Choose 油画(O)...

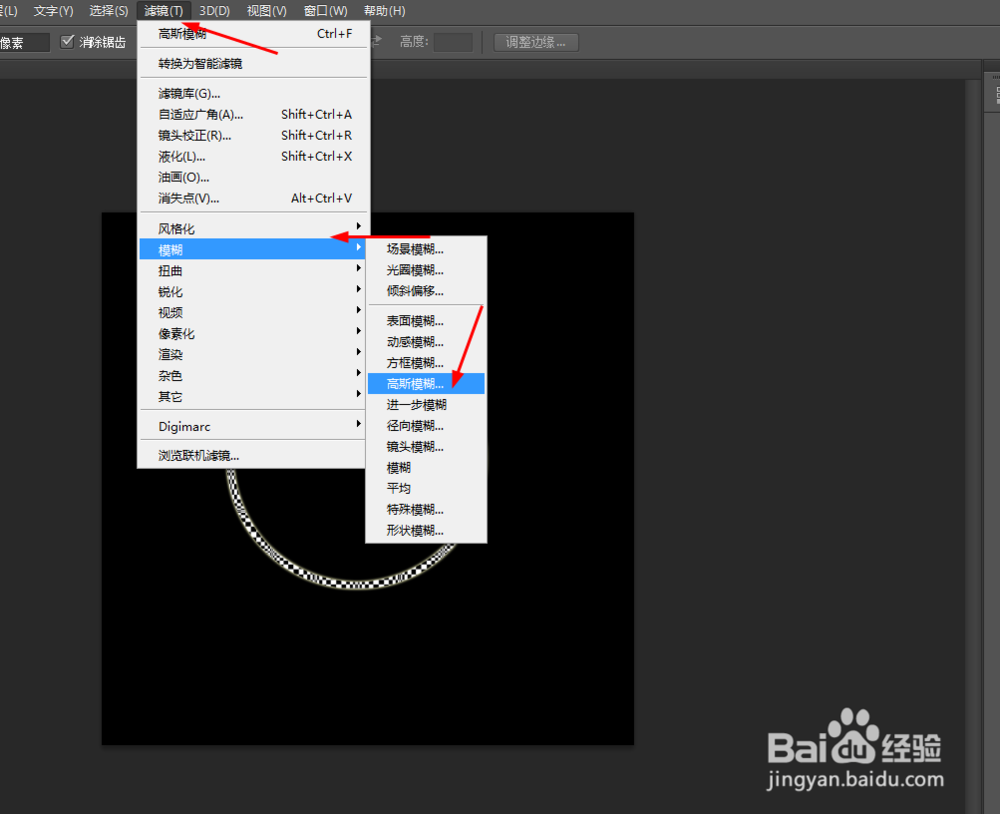tap(254, 177)
